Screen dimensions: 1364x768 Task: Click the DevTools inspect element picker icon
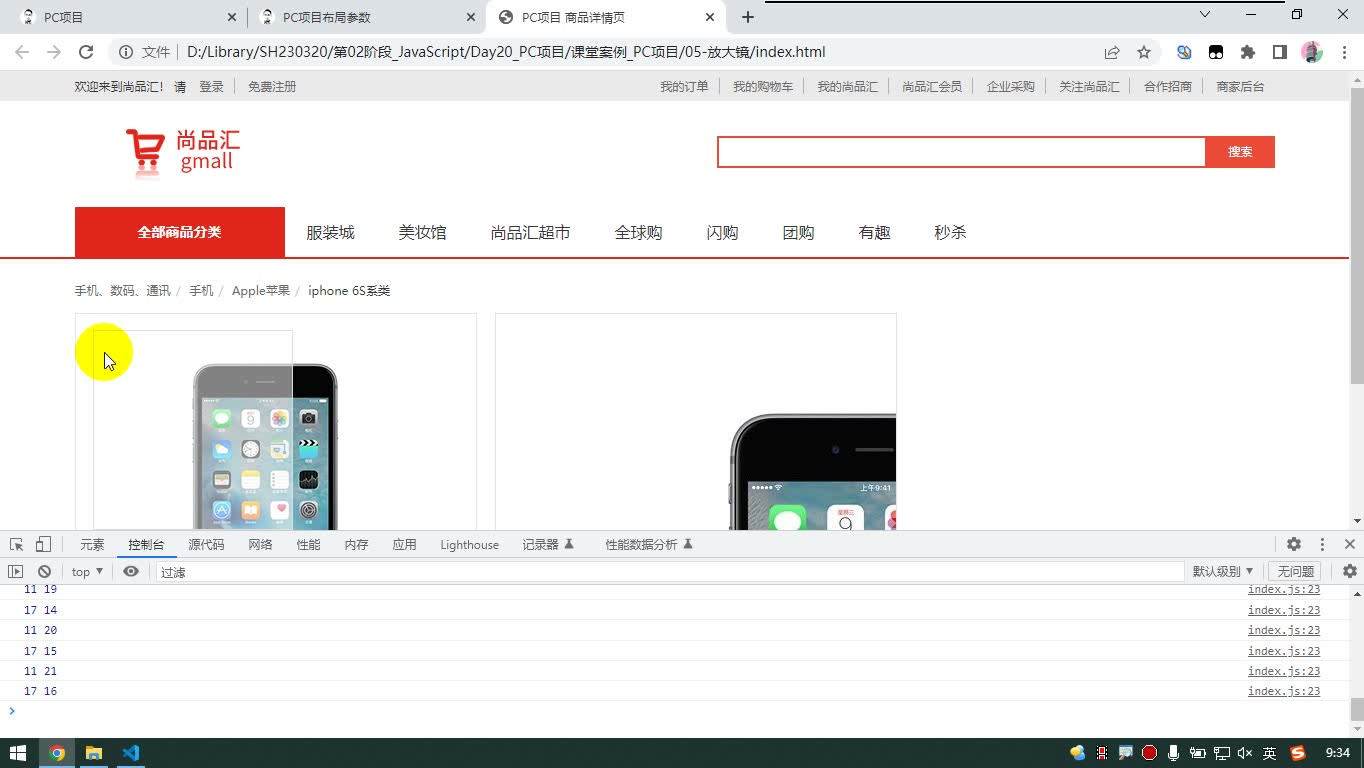click(17, 544)
